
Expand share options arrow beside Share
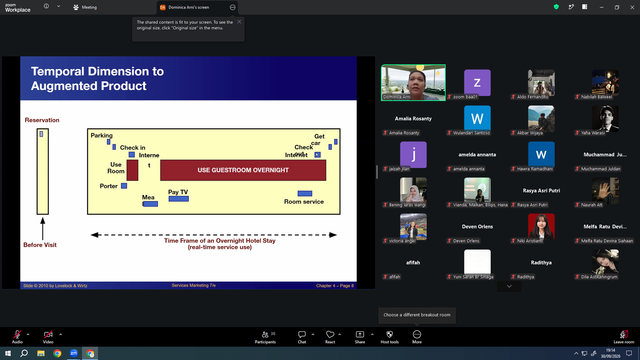tap(372, 334)
